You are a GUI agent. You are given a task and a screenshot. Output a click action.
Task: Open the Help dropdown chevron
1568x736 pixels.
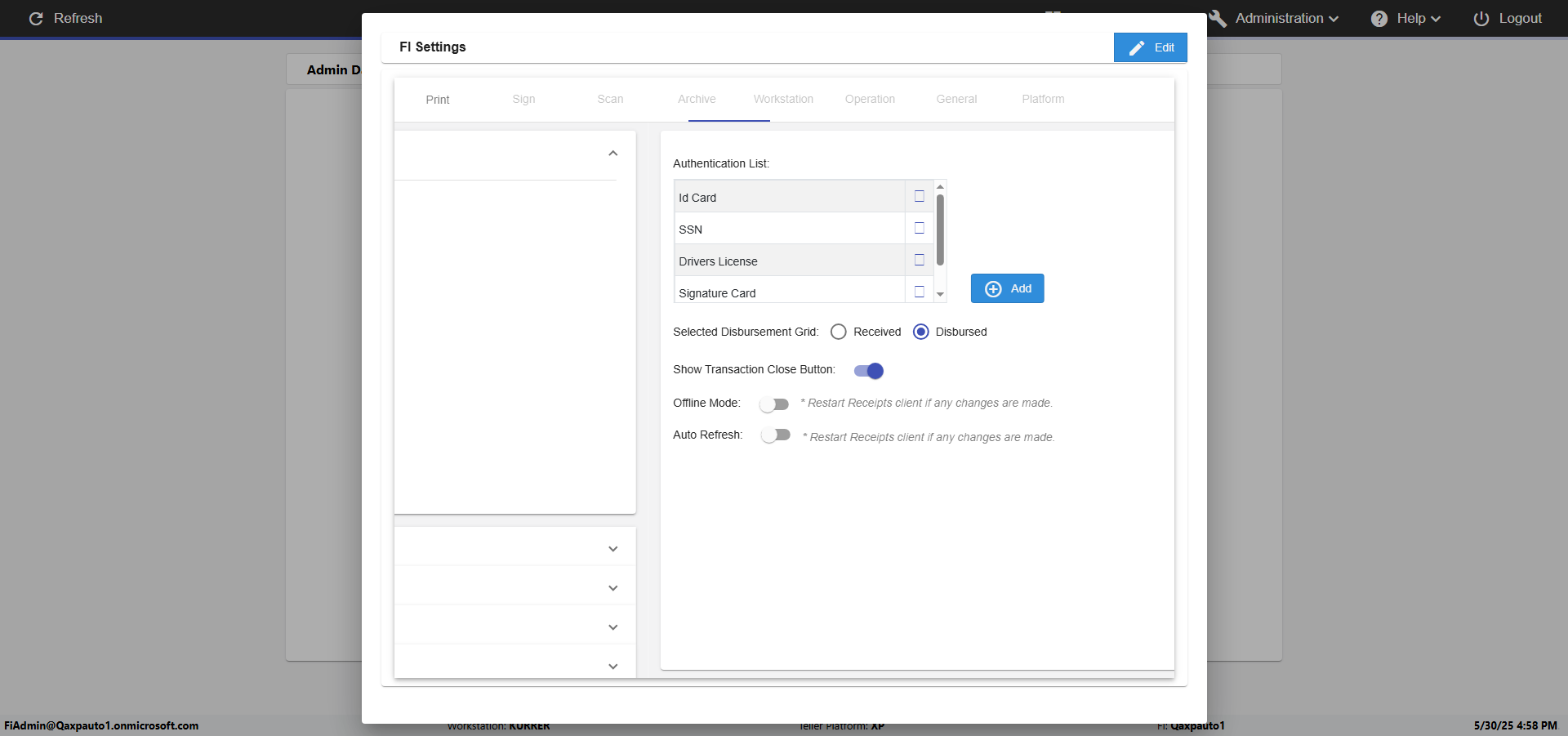pyautogui.click(x=1436, y=19)
